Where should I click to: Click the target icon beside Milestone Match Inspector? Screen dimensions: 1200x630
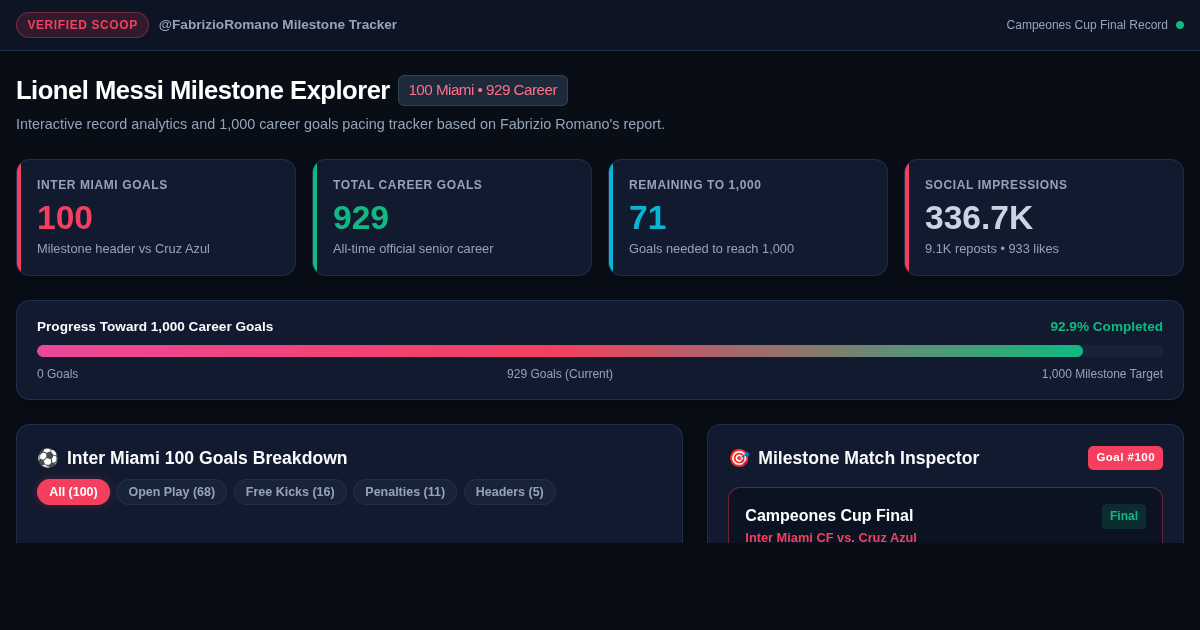click(739, 458)
